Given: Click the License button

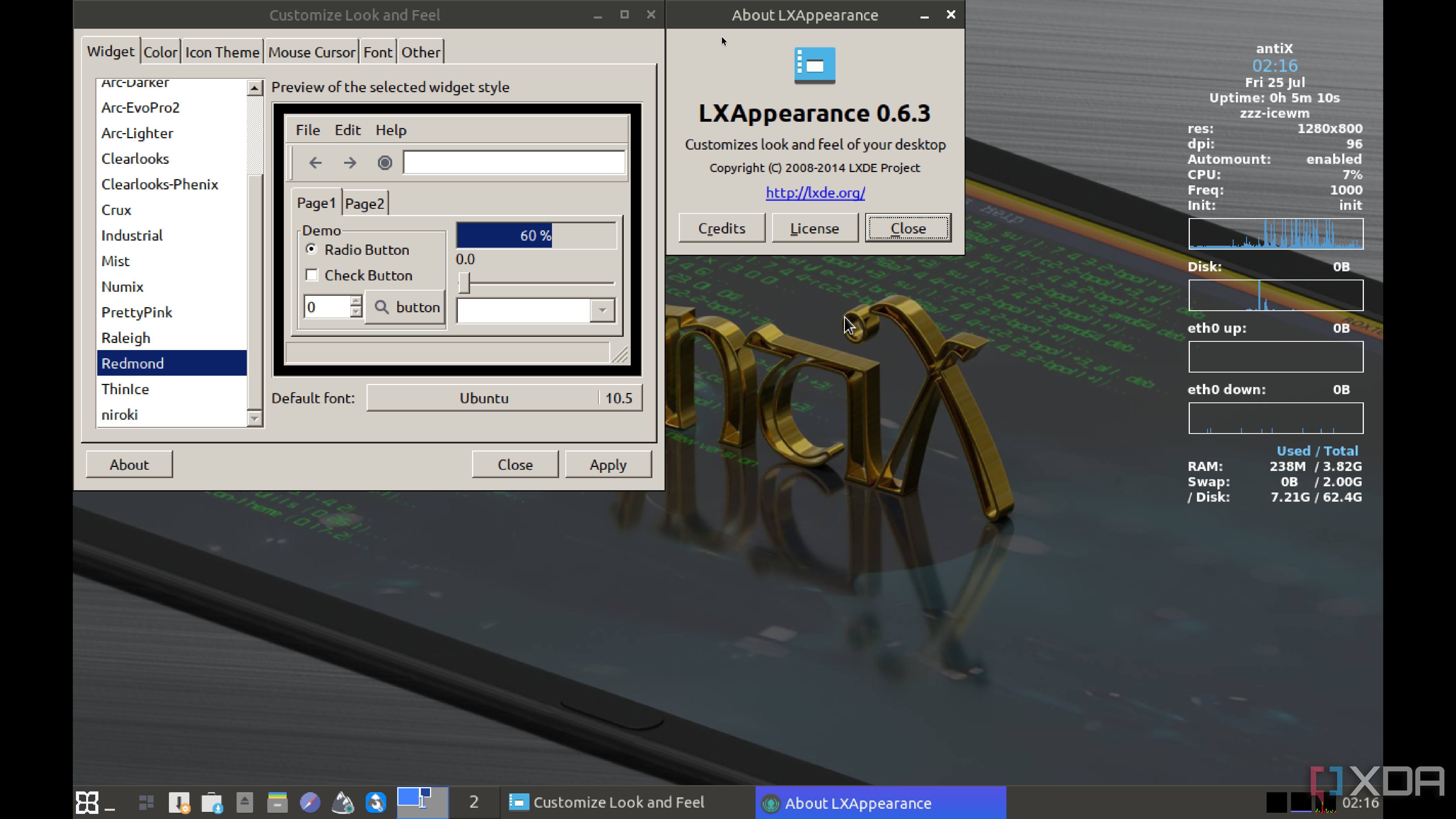Looking at the screenshot, I should (x=814, y=228).
